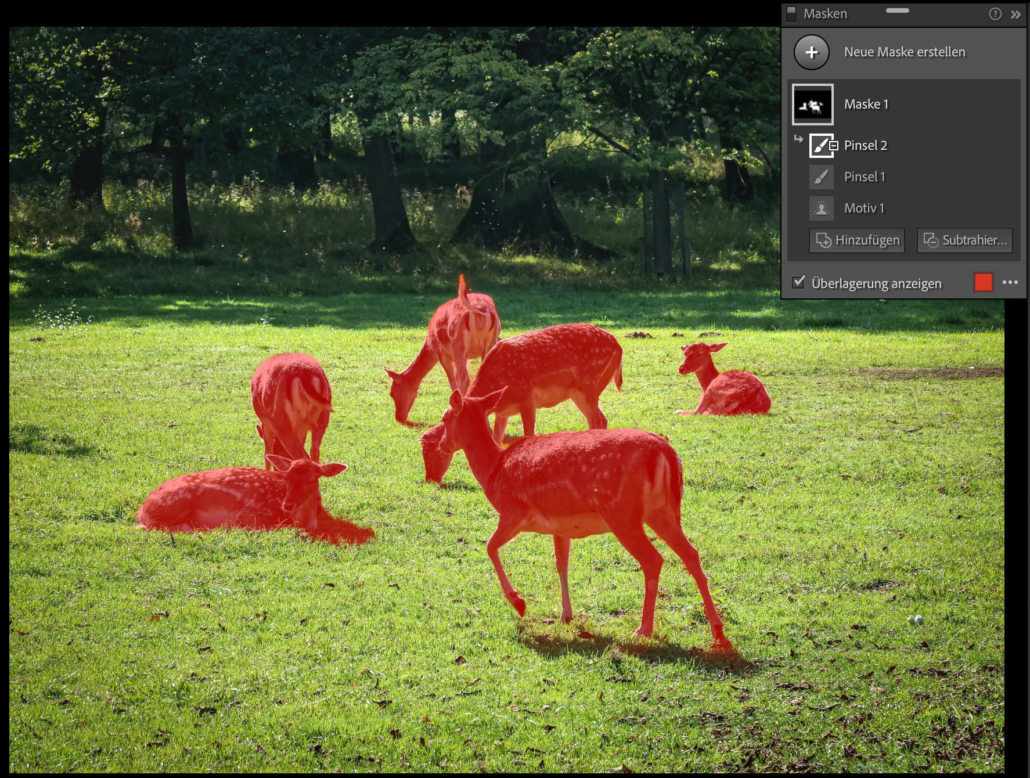Collapse the Masken panel with double arrows
The width and height of the screenshot is (1030, 778).
(1016, 14)
